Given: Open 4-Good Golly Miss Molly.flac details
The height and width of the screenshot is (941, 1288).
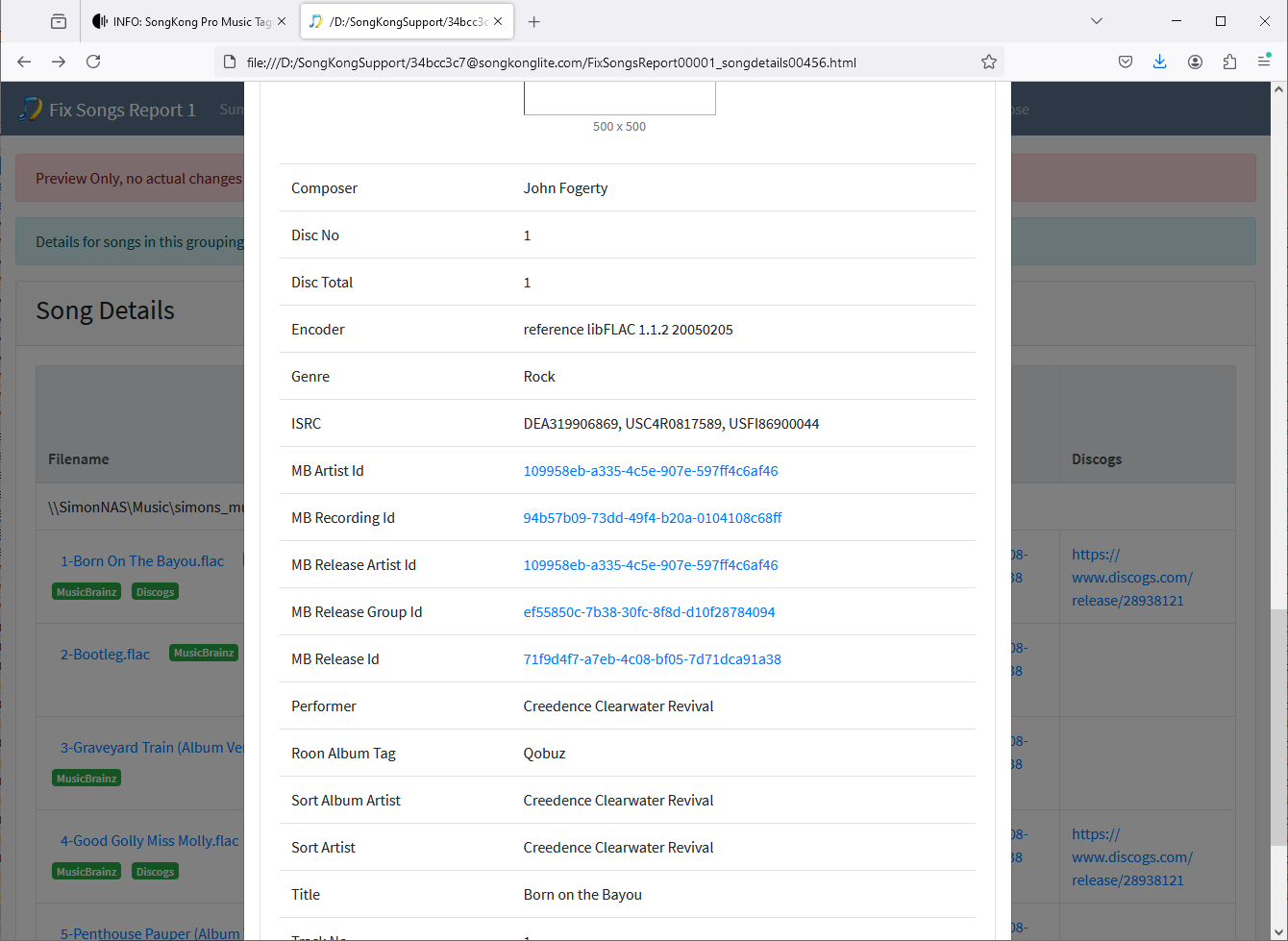Looking at the screenshot, I should coord(149,841).
